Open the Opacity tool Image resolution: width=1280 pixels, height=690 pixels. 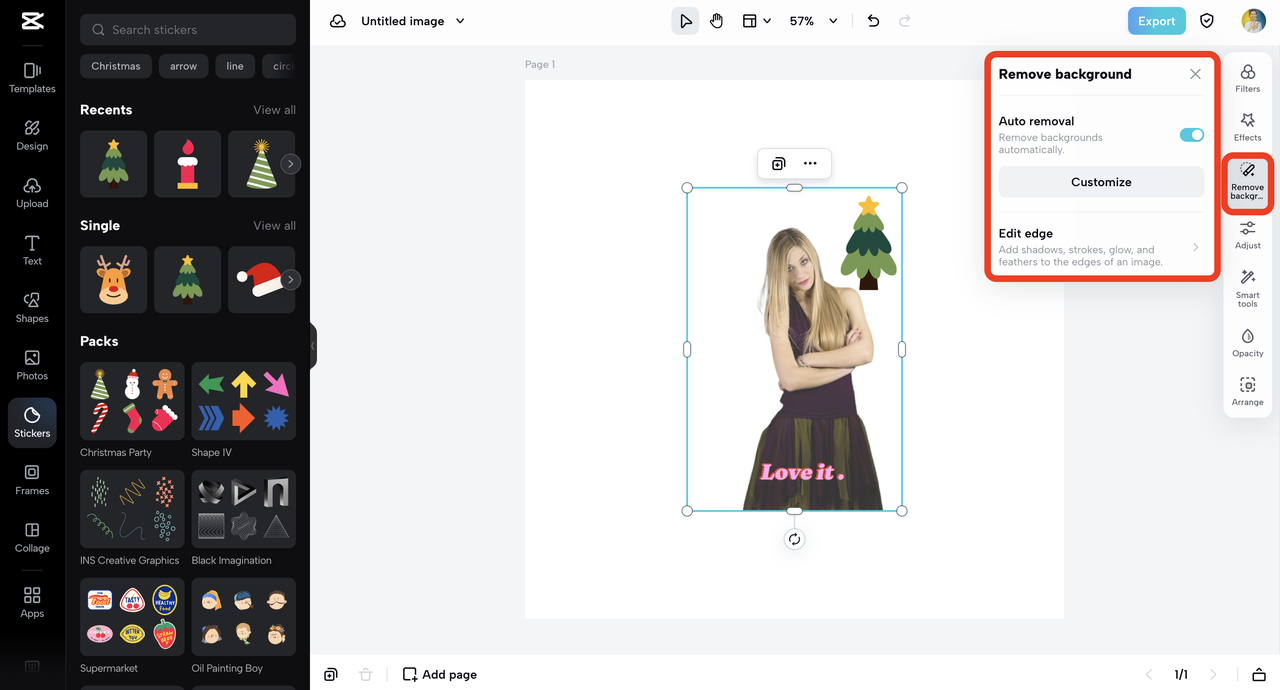tap(1248, 343)
